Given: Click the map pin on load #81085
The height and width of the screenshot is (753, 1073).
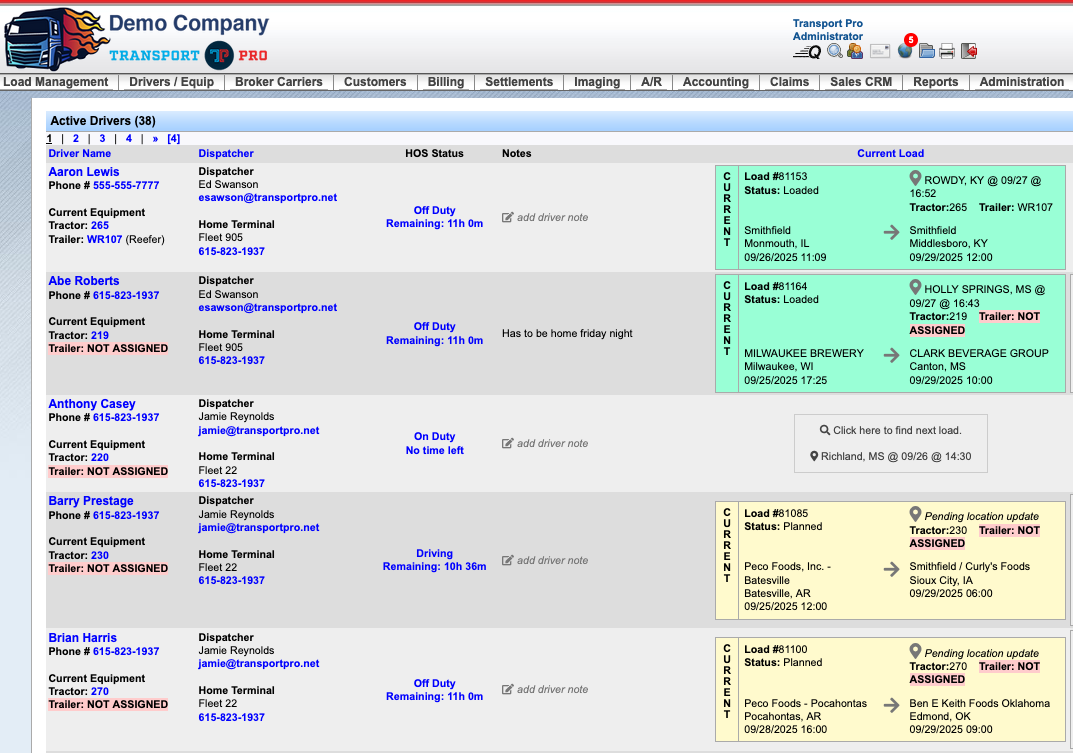Looking at the screenshot, I should click(915, 515).
